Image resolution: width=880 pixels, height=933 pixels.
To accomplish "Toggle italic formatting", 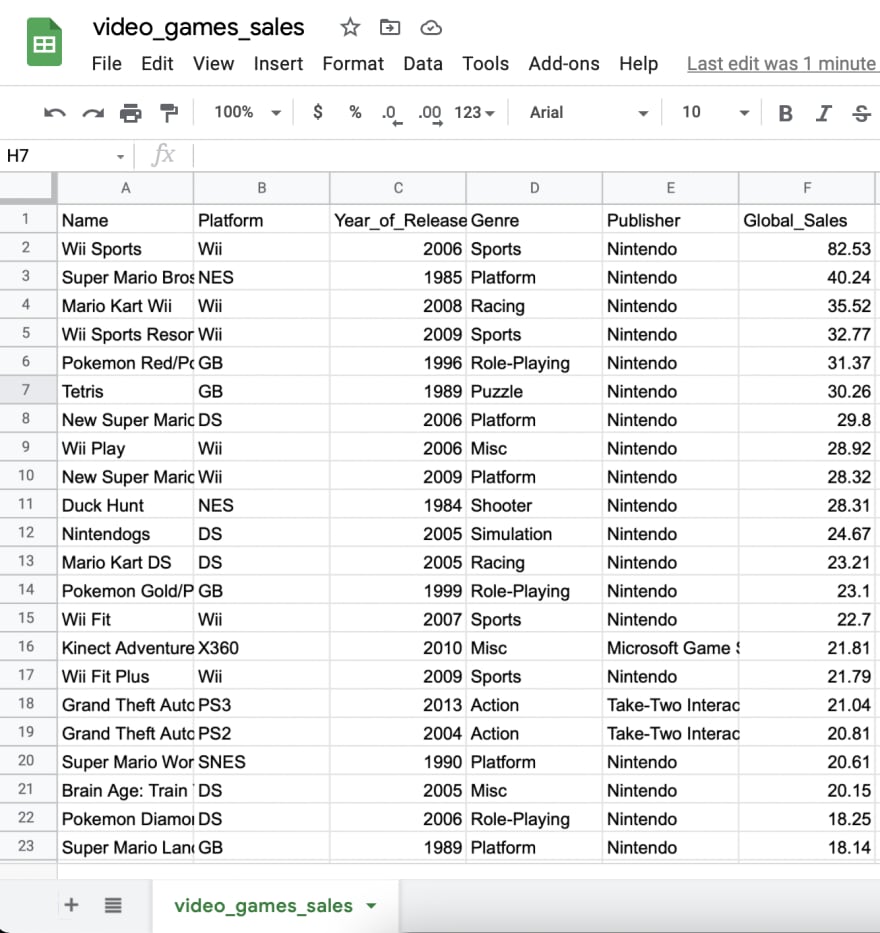I will pyautogui.click(x=823, y=113).
